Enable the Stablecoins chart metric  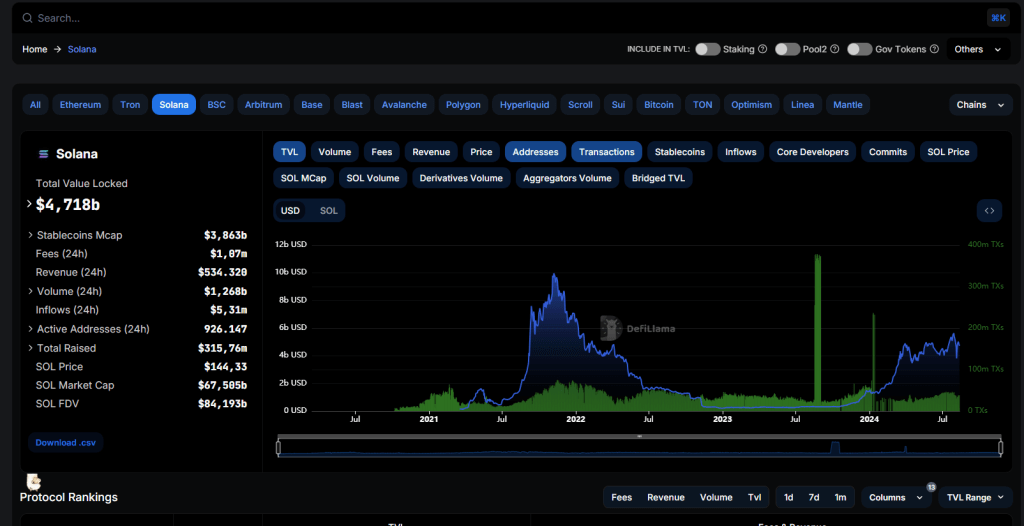[680, 152]
